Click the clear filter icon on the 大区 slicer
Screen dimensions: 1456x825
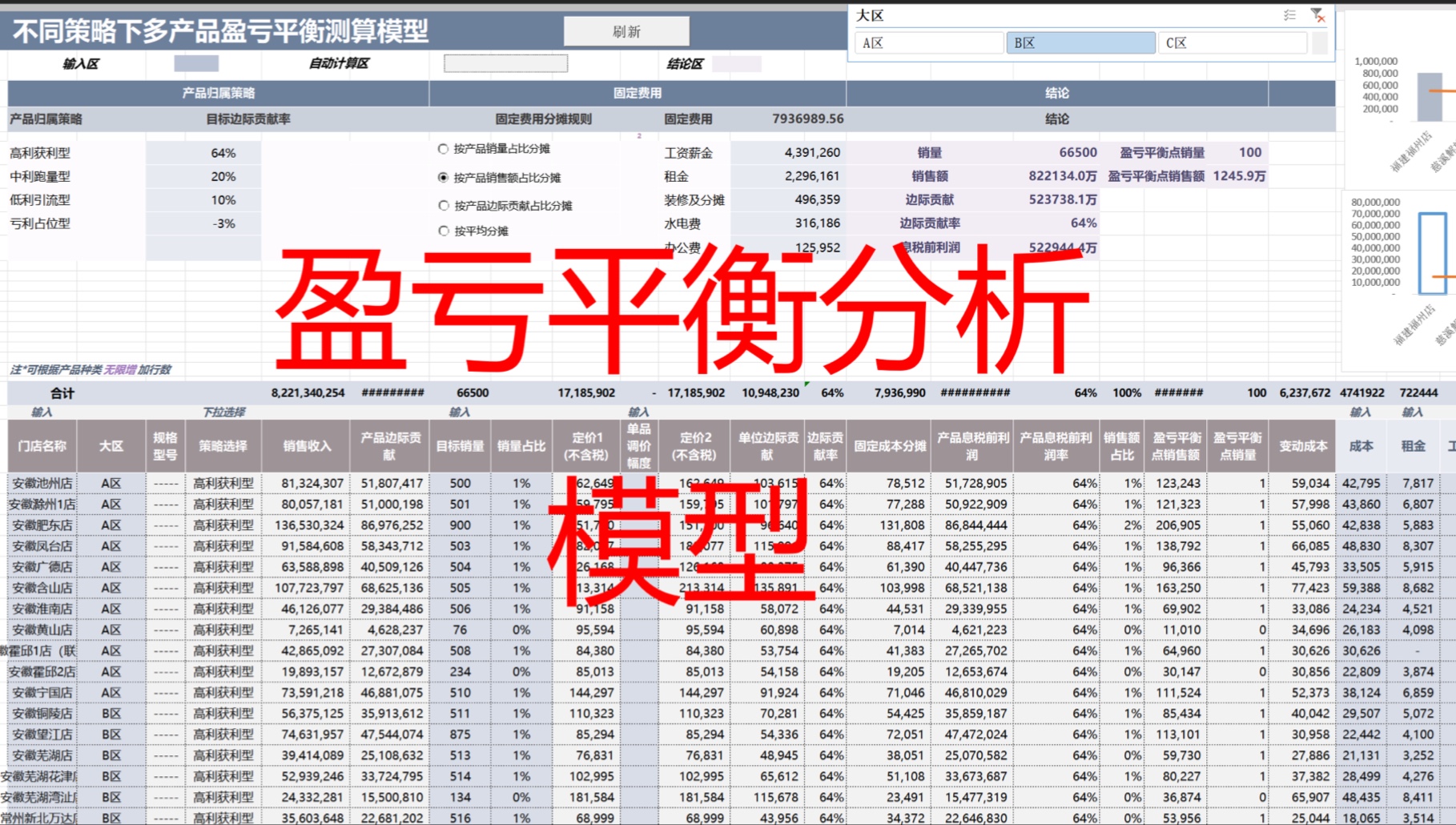[x=1317, y=14]
